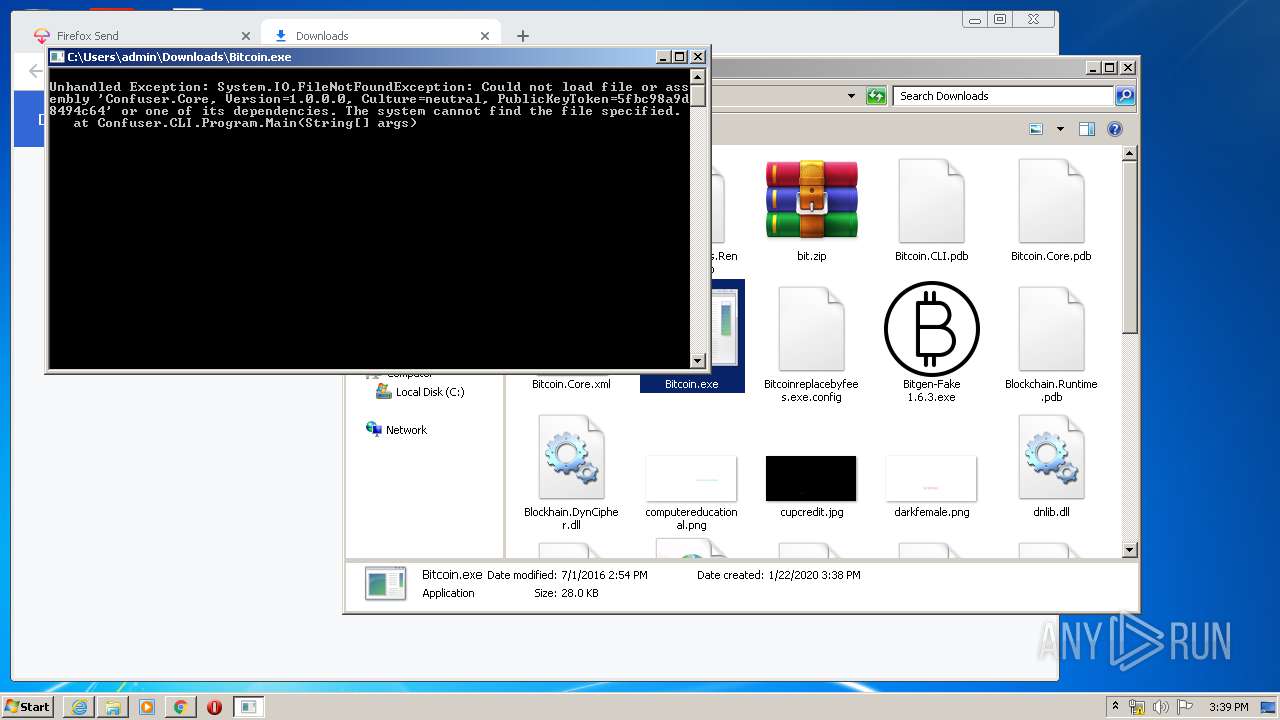Select the Blockchain.Runtime.pdb file icon
The height and width of the screenshot is (720, 1280).
click(x=1051, y=329)
